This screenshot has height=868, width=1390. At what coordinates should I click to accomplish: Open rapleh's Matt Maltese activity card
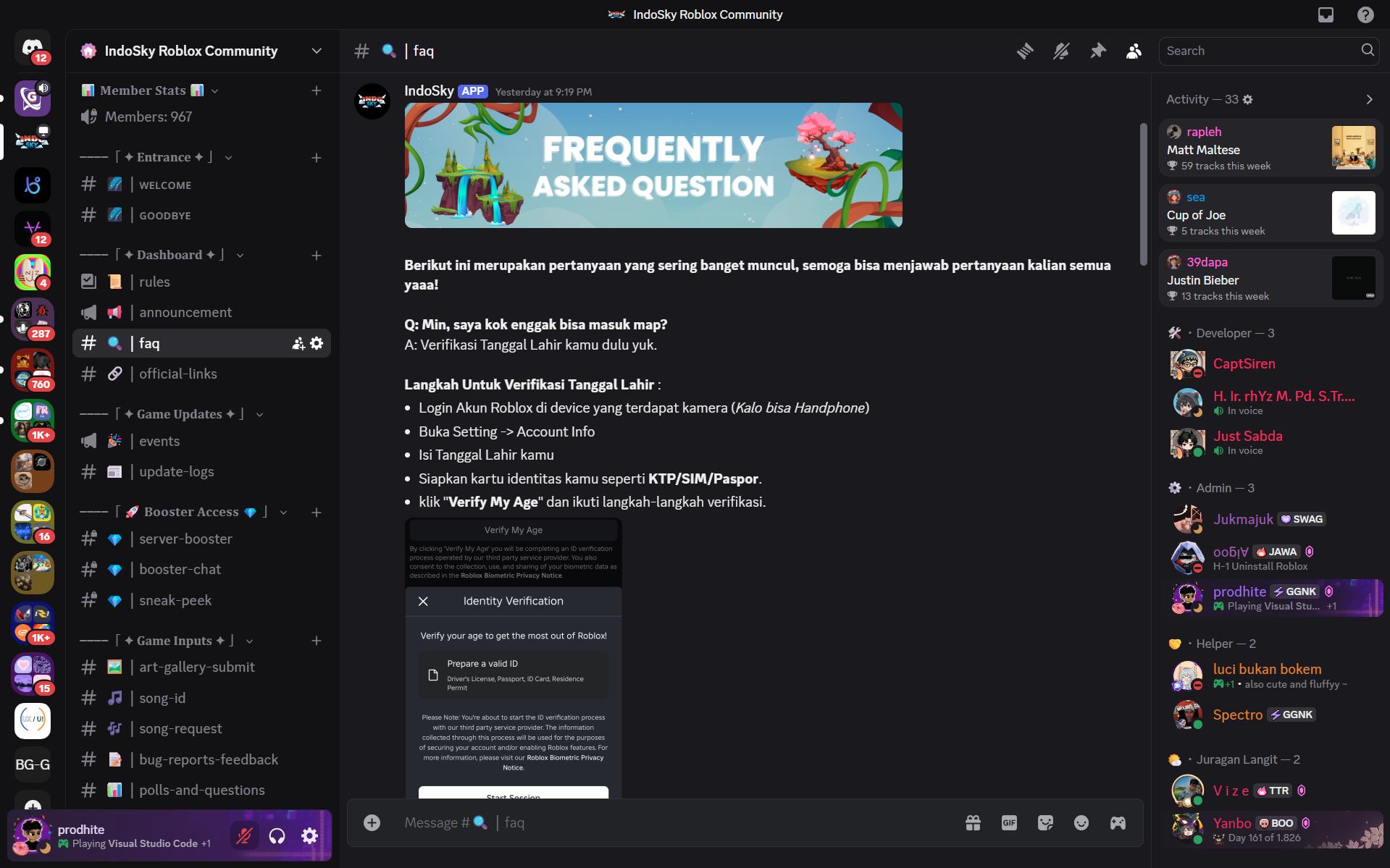(x=1271, y=148)
